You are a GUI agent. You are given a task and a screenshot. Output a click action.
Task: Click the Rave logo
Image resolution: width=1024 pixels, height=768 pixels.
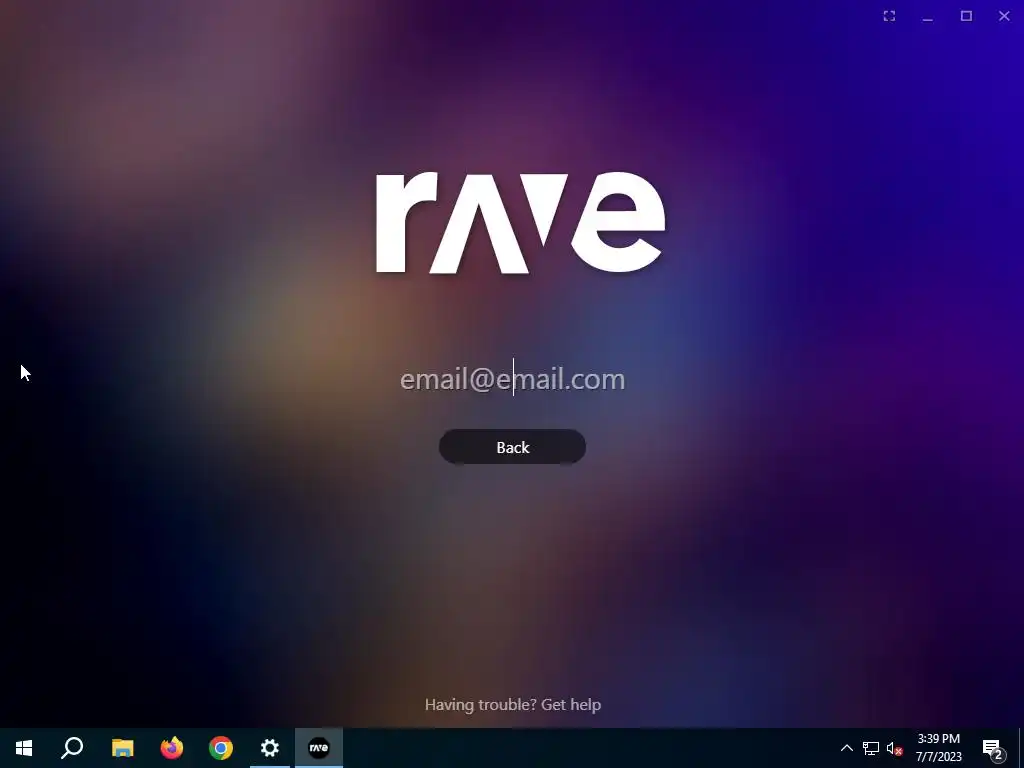click(520, 223)
